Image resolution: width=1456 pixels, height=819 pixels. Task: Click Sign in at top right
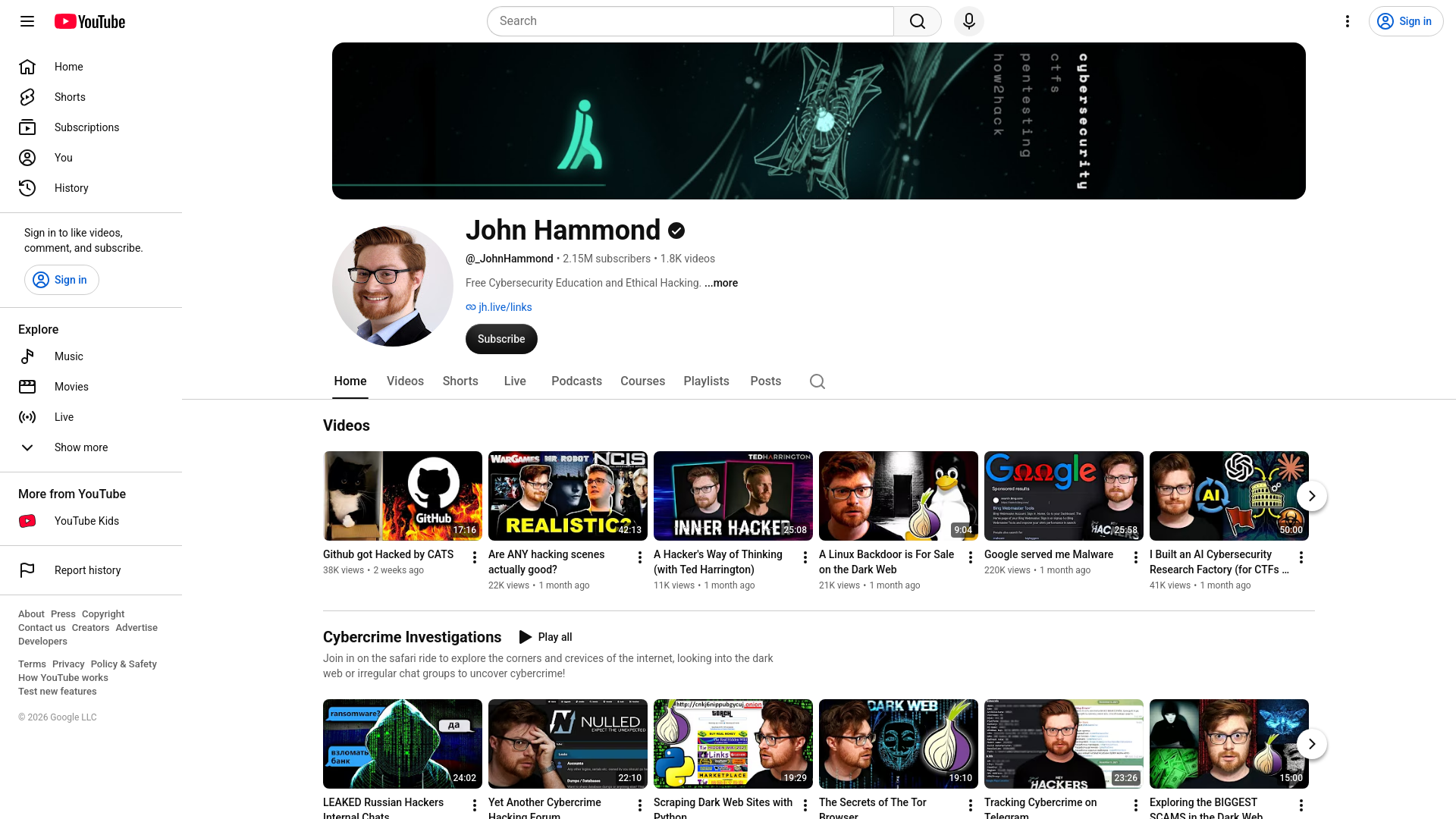pyautogui.click(x=1406, y=21)
